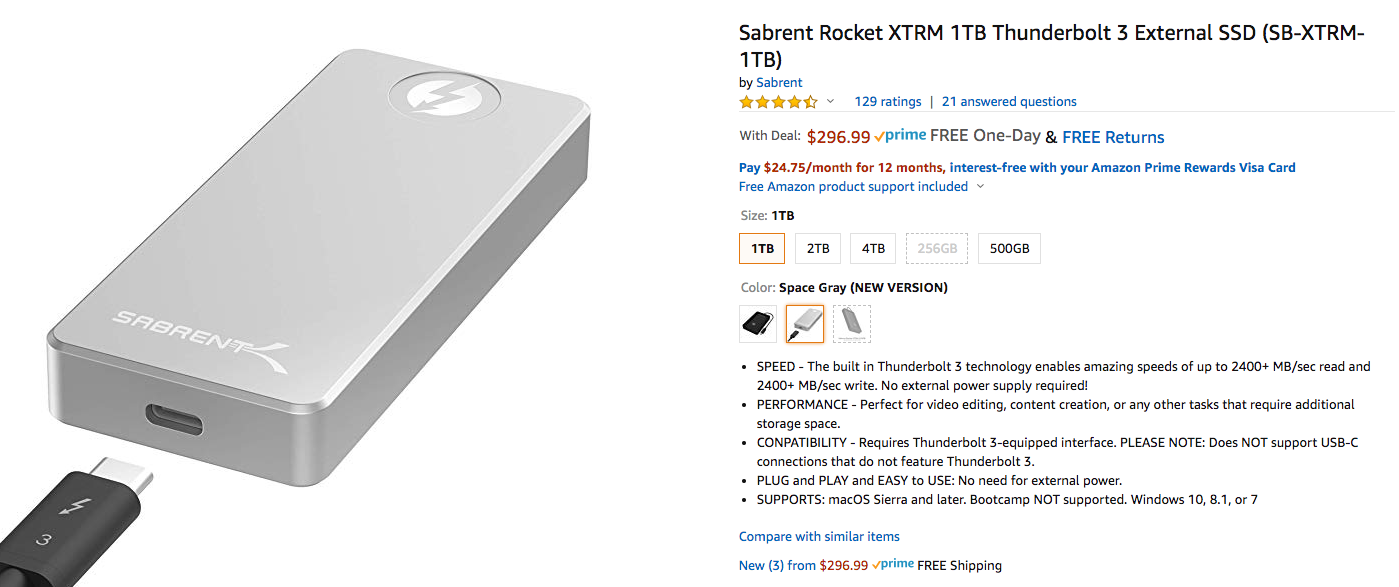Expand Free Amazon product support included
Viewport: 1399px width, 587px height.
(980, 187)
